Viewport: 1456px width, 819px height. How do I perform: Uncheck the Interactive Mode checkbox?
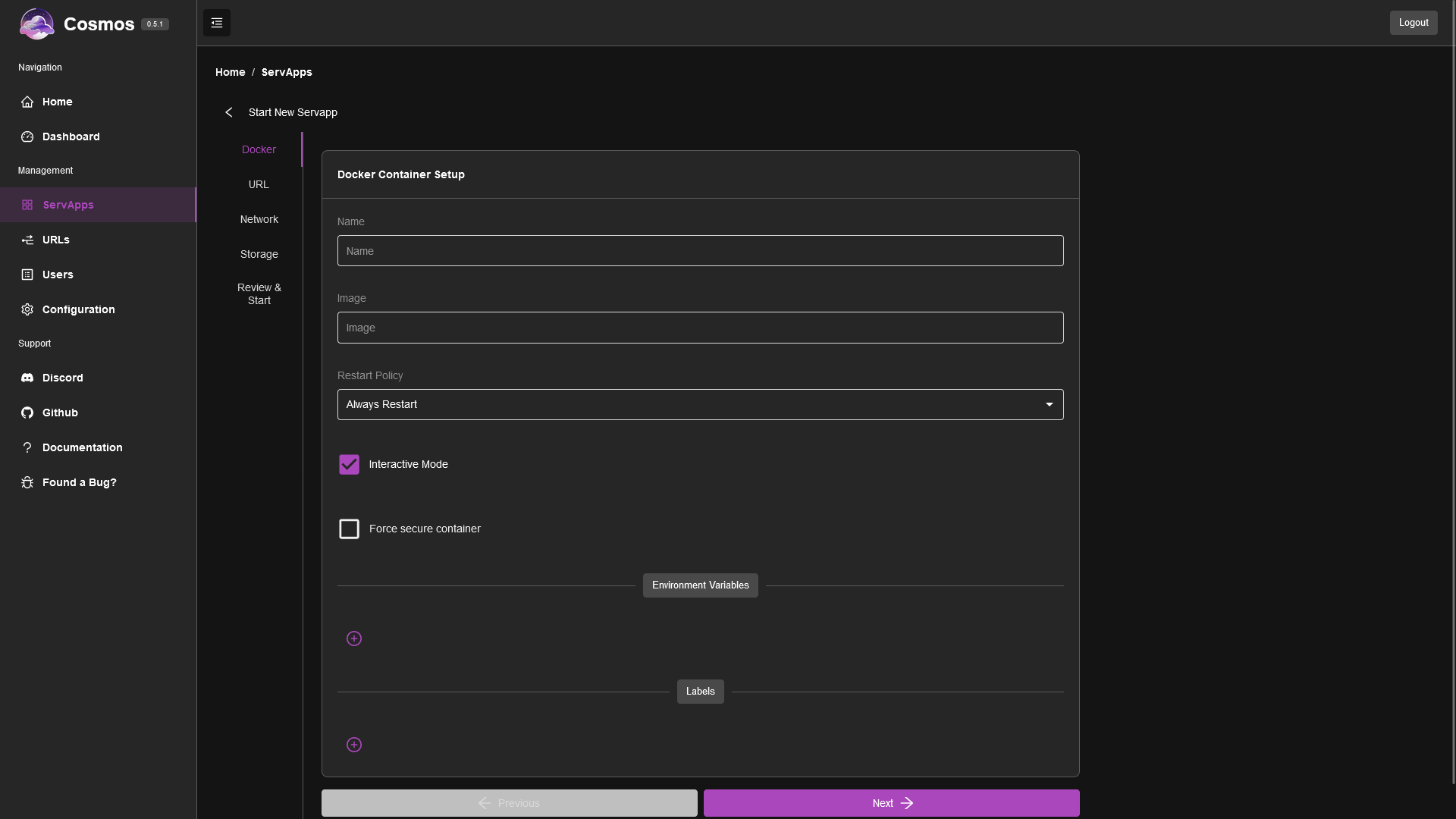point(349,464)
